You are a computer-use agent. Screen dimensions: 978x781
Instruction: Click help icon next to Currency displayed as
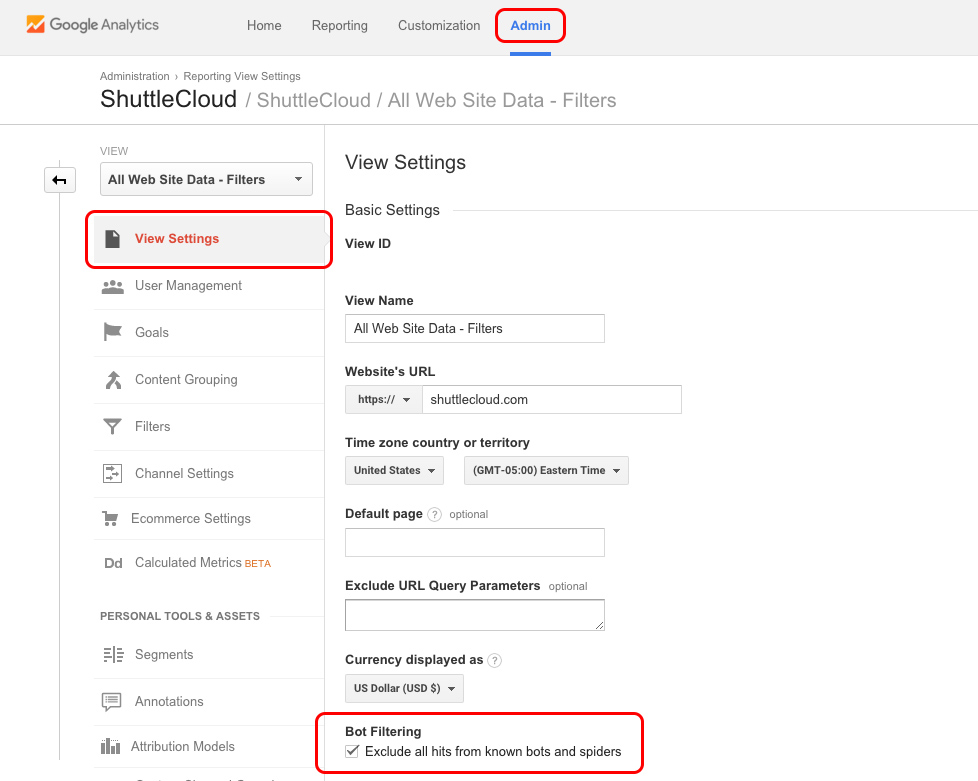[495, 661]
